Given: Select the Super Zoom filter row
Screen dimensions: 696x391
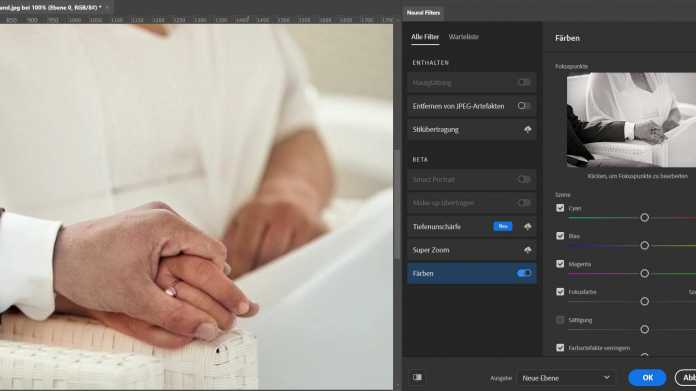Looking at the screenshot, I should tap(471, 250).
